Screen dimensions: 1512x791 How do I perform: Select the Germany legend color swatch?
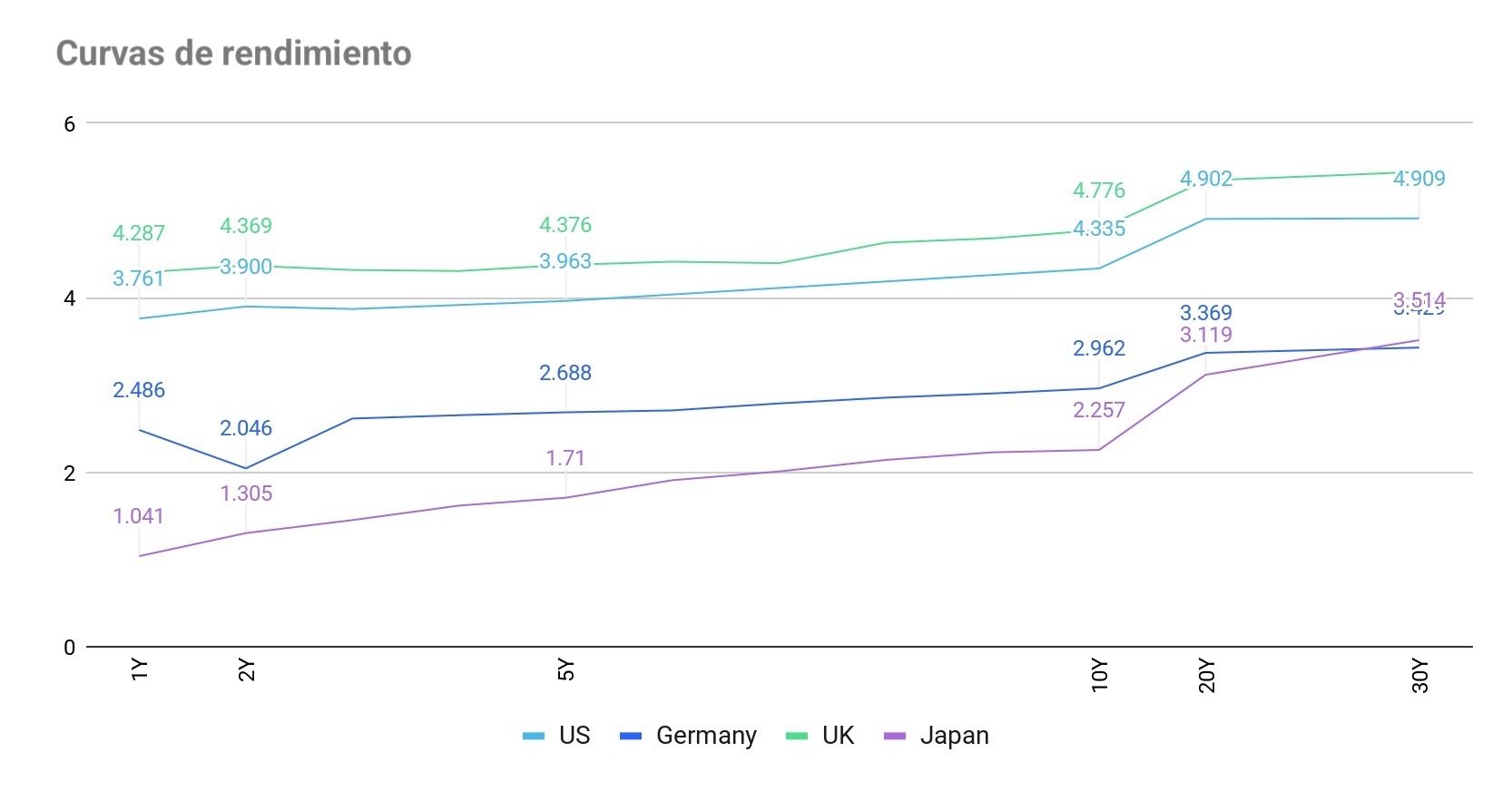click(631, 736)
